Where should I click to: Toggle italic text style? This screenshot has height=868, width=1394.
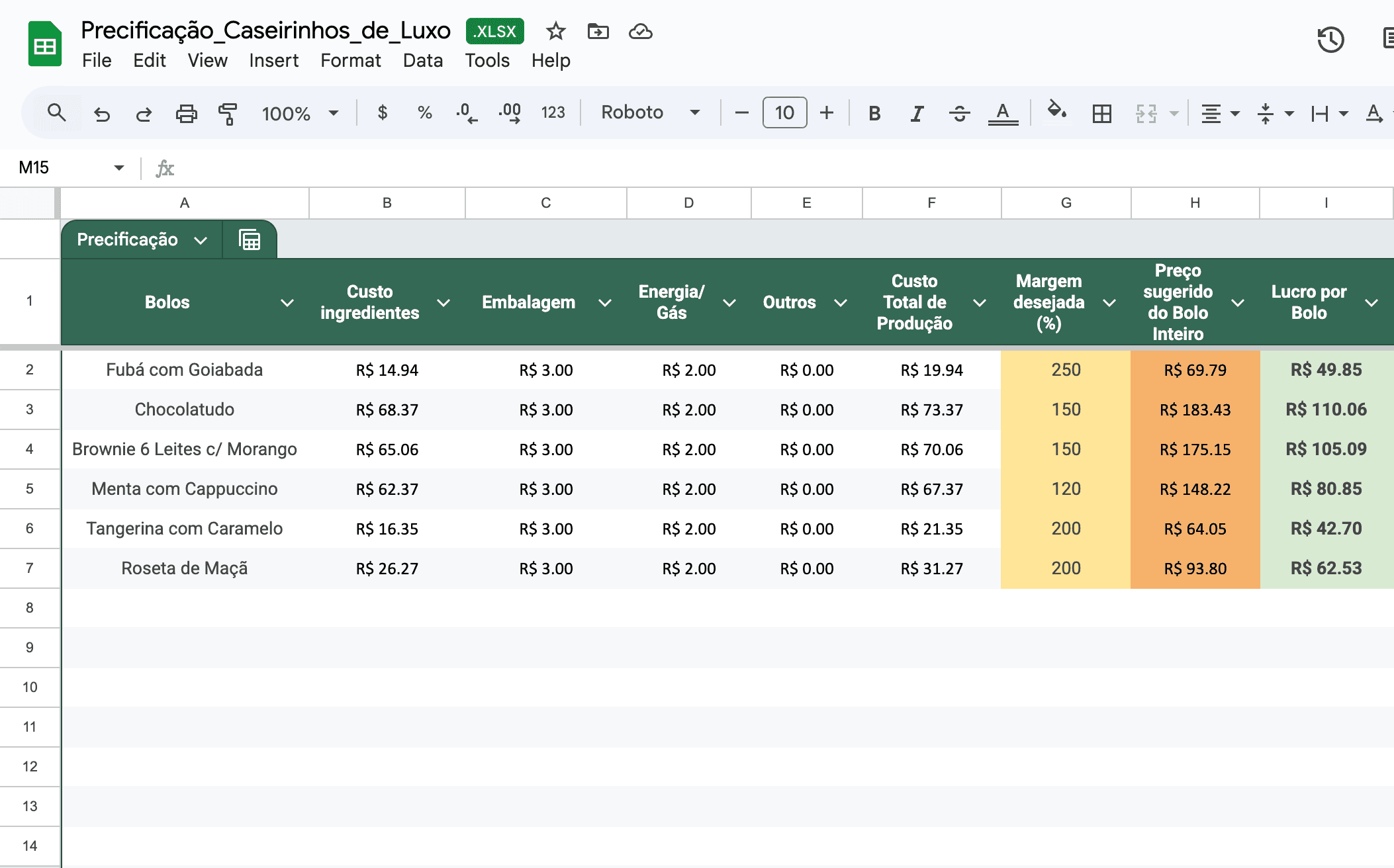pyautogui.click(x=916, y=113)
